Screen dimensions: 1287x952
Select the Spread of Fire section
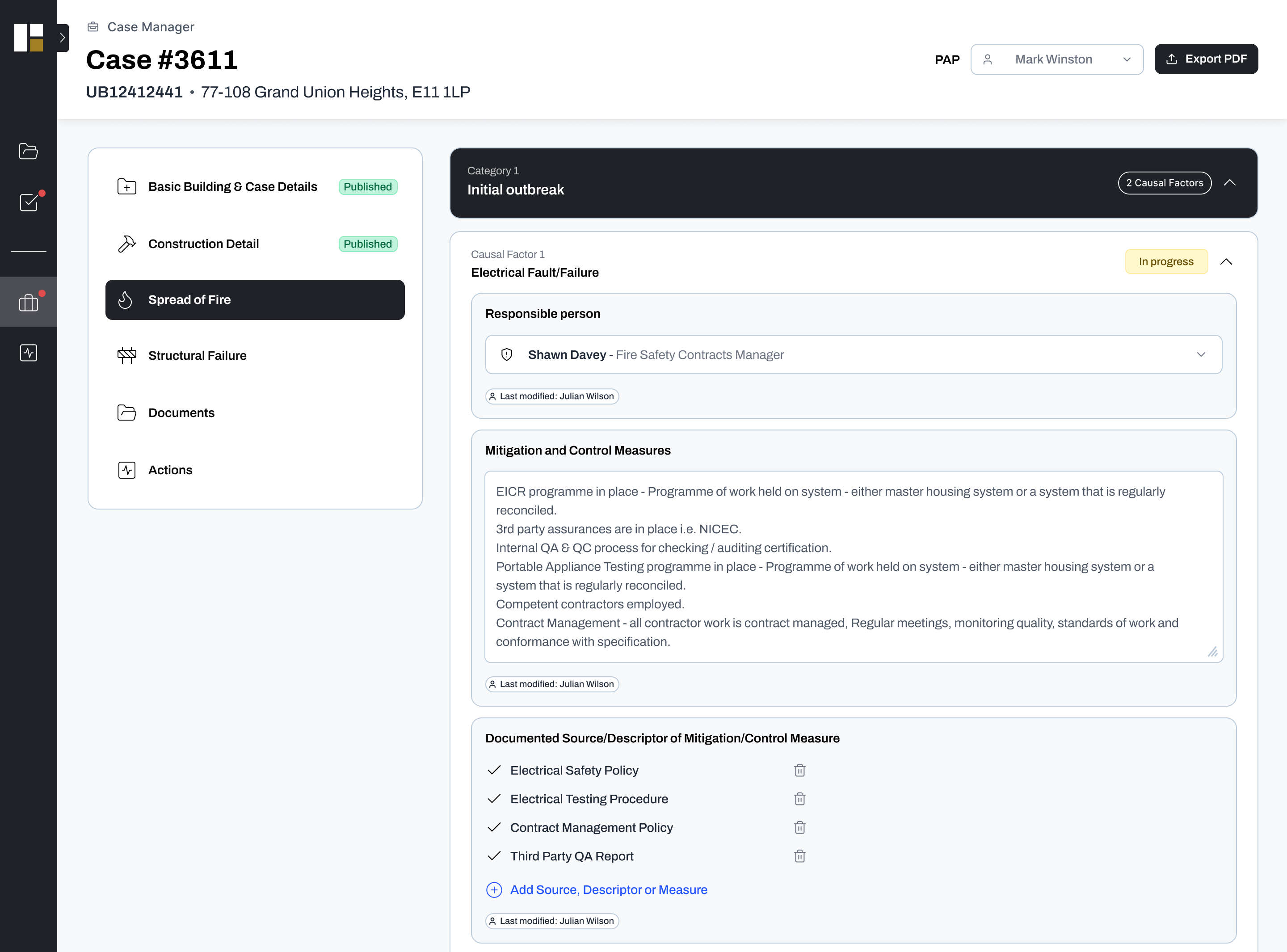[x=255, y=299]
